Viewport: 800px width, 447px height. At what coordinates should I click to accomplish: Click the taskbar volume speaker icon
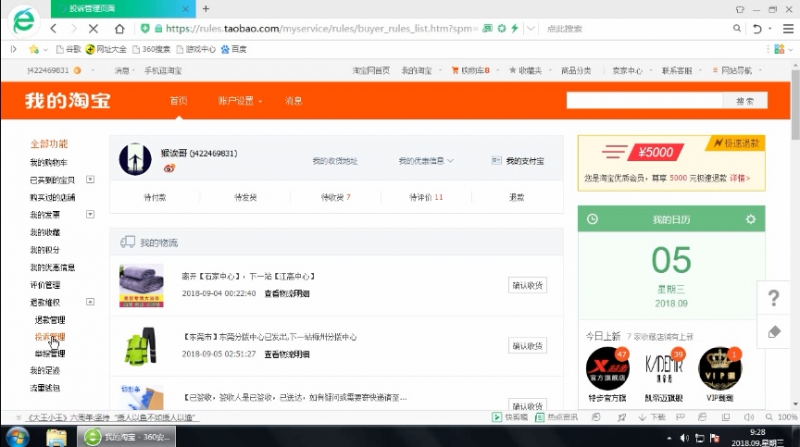pyautogui.click(x=685, y=438)
